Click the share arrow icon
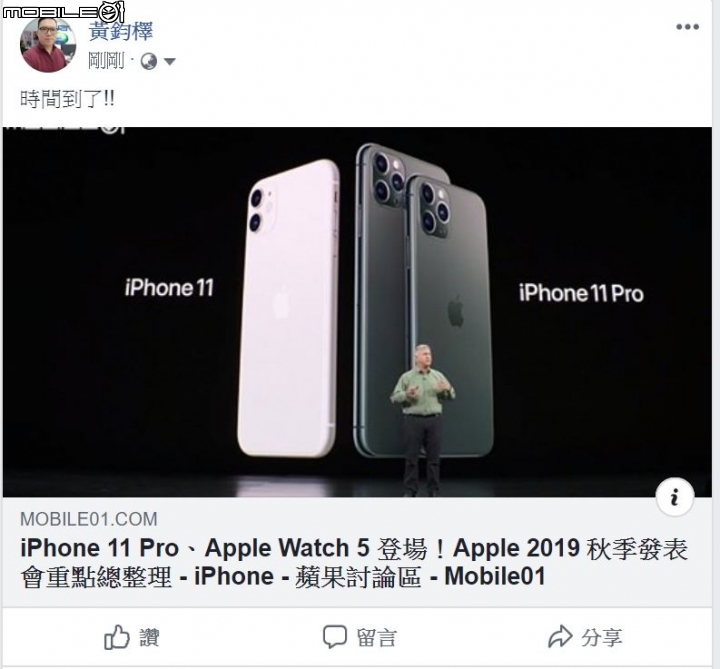The image size is (720, 669). 560,636
